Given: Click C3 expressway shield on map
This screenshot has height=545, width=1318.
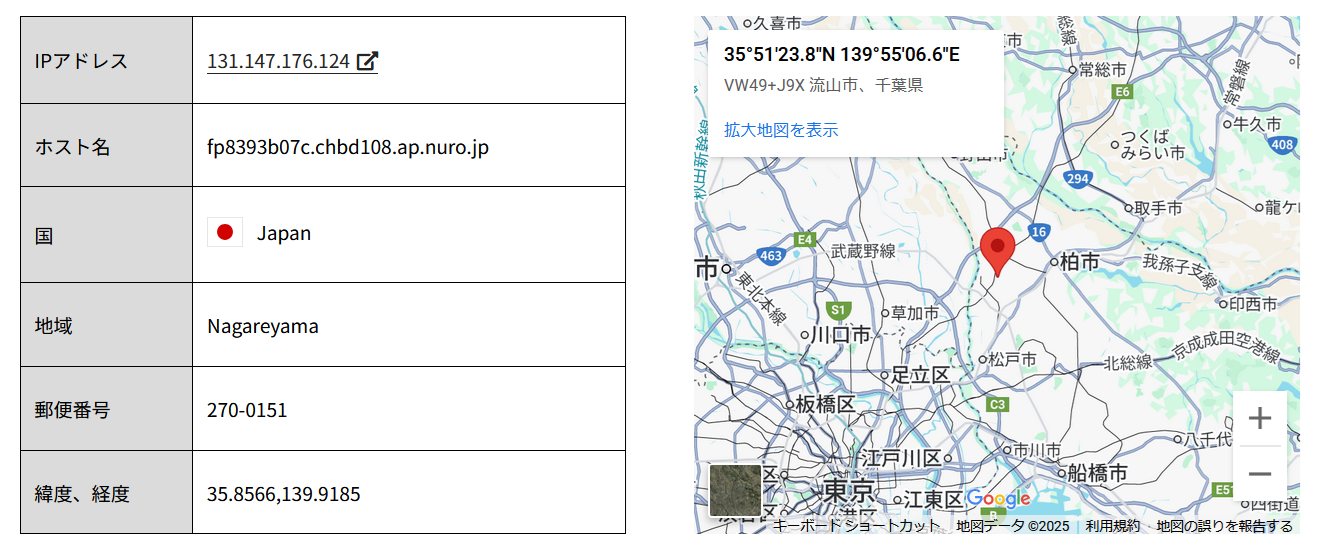Looking at the screenshot, I should [996, 405].
